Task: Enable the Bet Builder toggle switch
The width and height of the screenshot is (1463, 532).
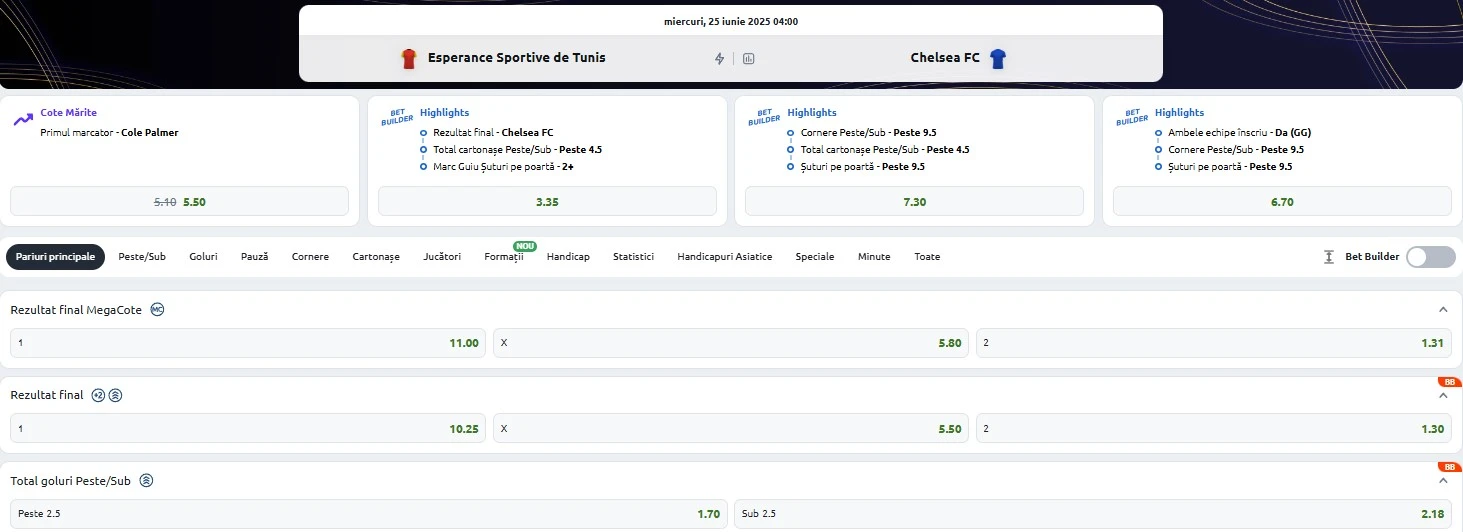Action: point(1430,257)
